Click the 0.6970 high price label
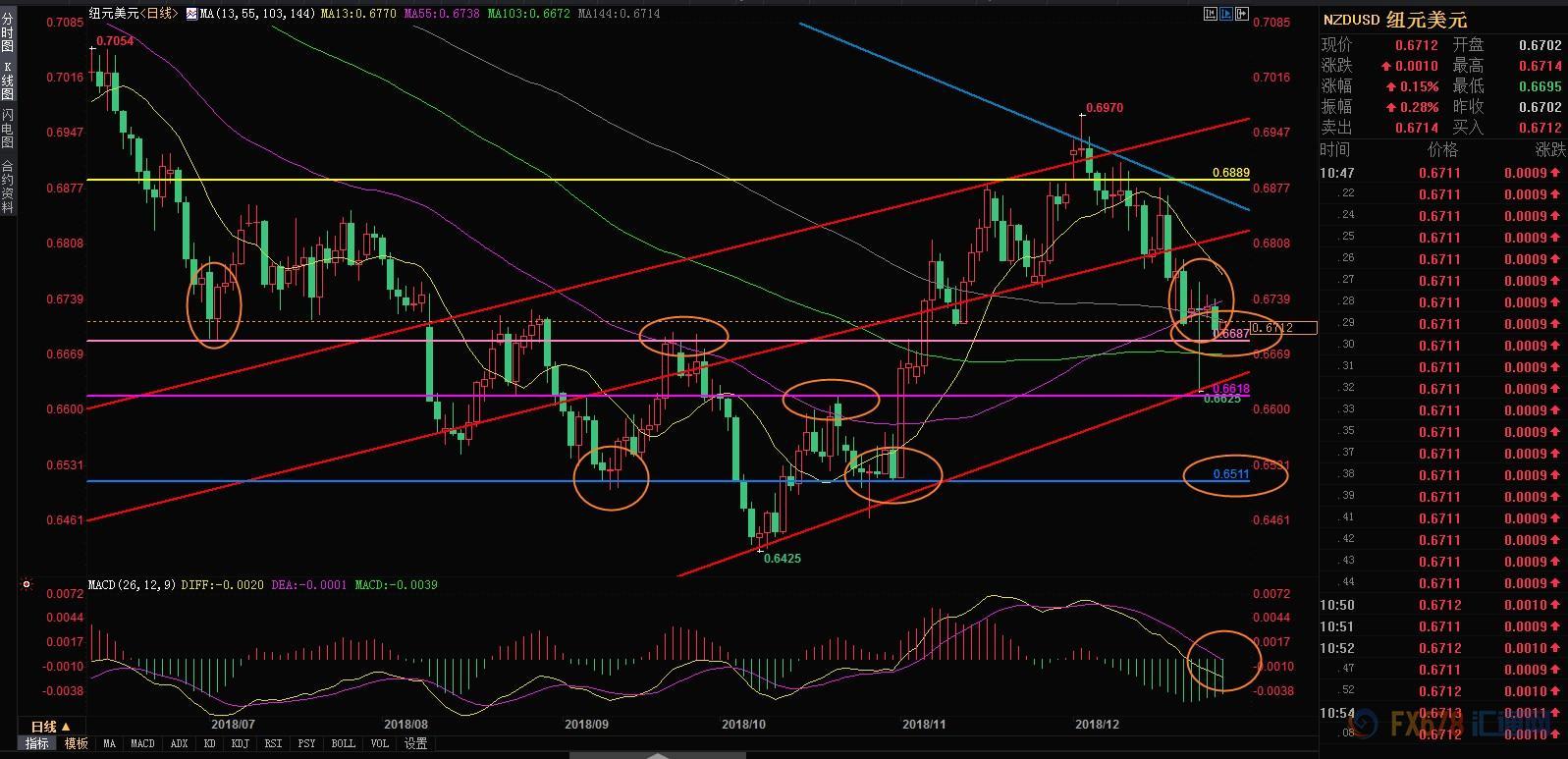 point(1105,108)
